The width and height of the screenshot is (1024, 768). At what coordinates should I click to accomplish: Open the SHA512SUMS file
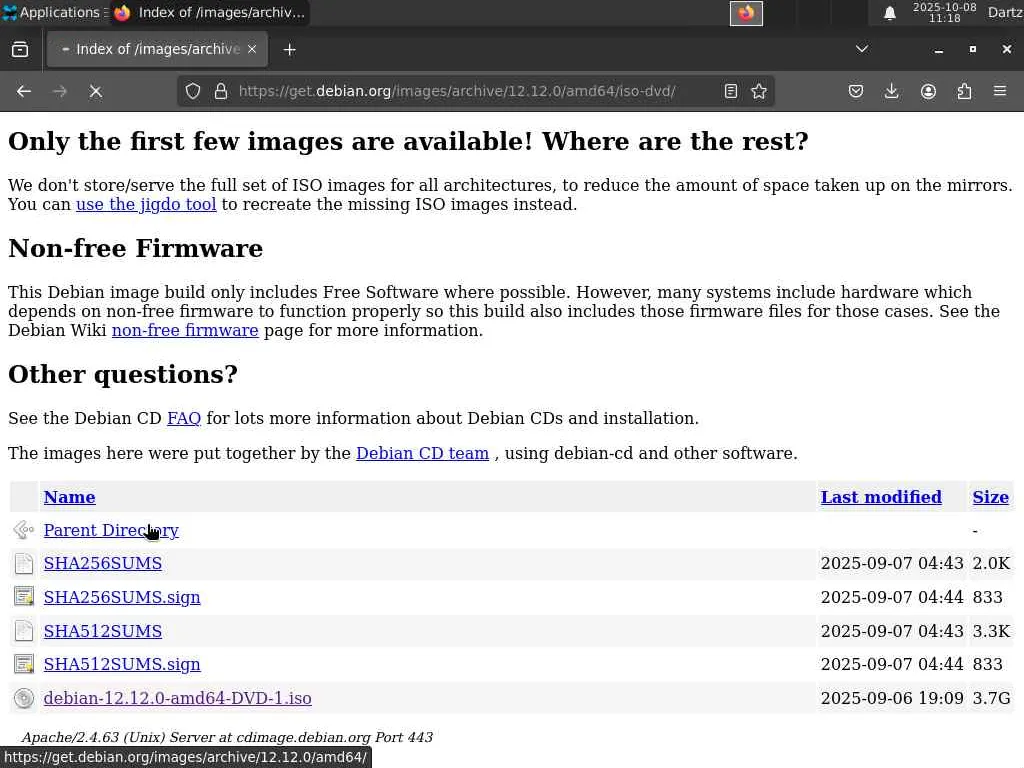tap(103, 632)
